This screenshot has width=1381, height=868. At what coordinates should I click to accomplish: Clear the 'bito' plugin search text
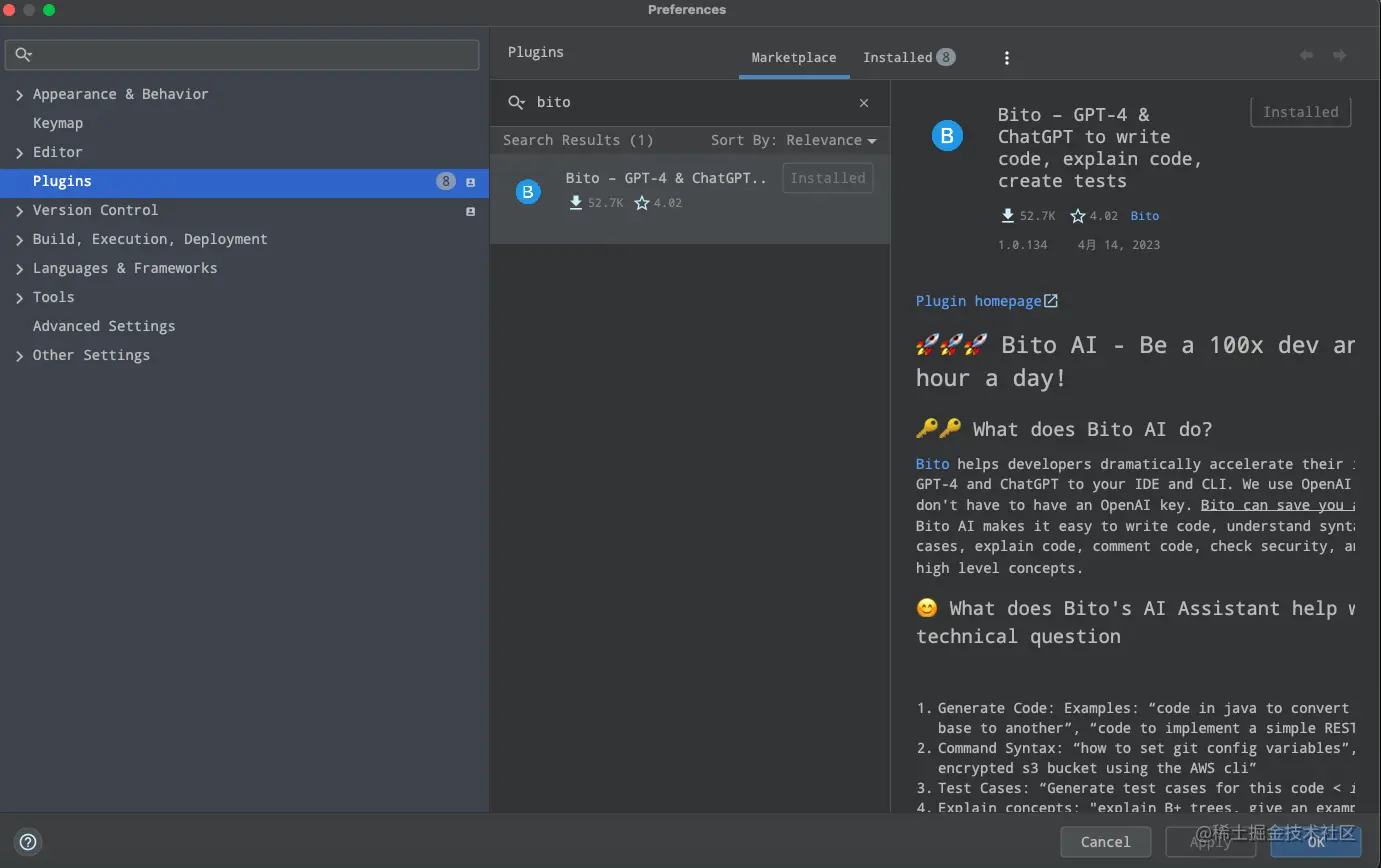pyautogui.click(x=864, y=103)
